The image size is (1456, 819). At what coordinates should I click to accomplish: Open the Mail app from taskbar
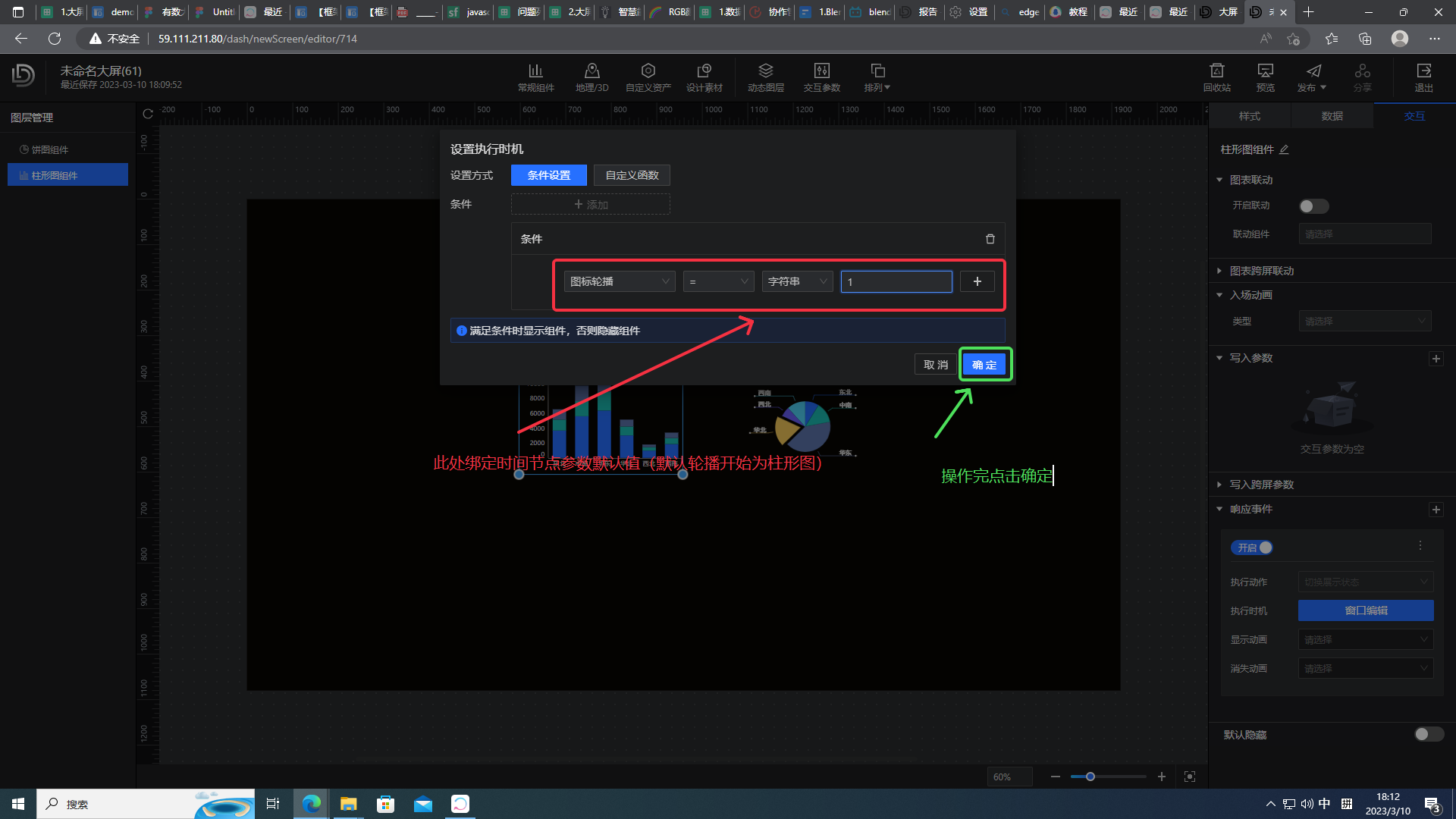pyautogui.click(x=423, y=804)
